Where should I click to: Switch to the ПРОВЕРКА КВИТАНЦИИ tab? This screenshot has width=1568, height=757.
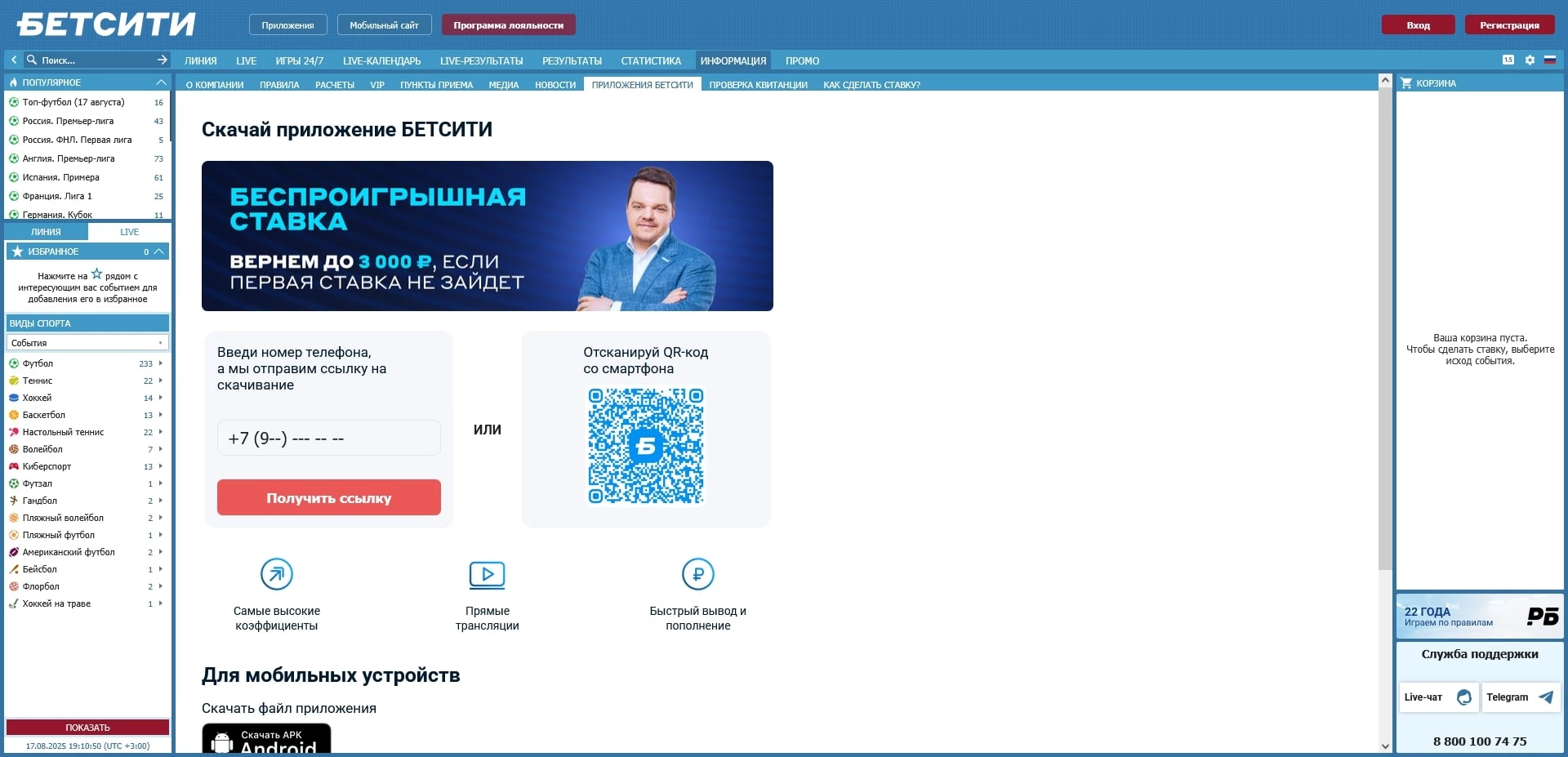pos(758,84)
